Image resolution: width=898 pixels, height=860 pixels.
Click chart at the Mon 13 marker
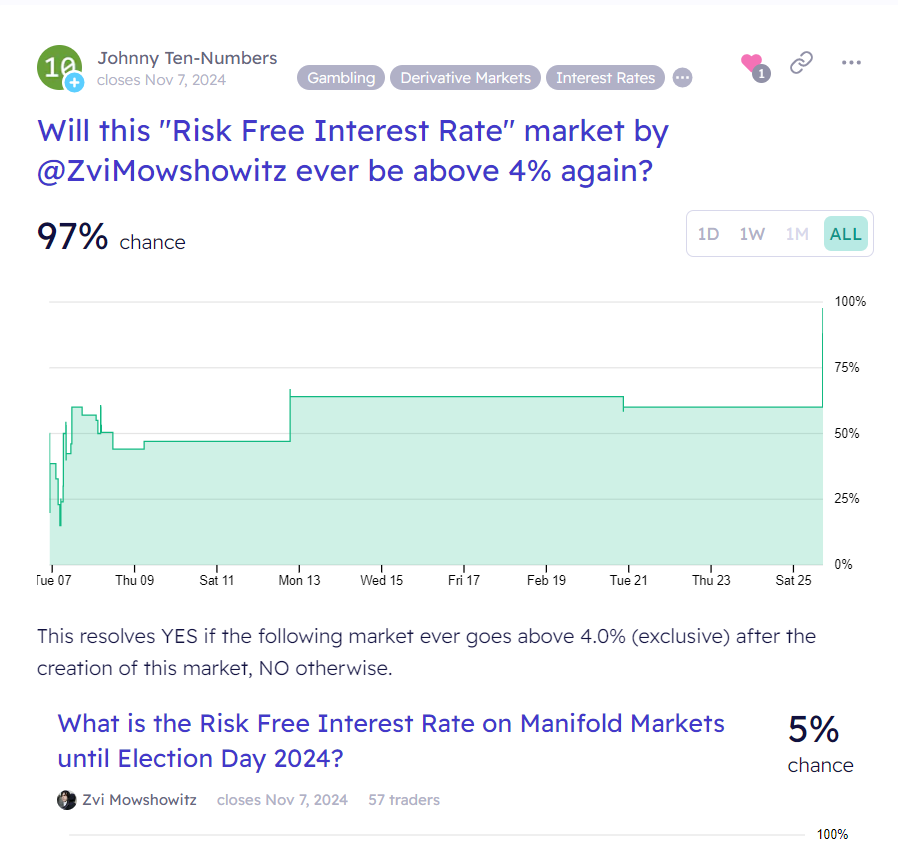pyautogui.click(x=299, y=580)
